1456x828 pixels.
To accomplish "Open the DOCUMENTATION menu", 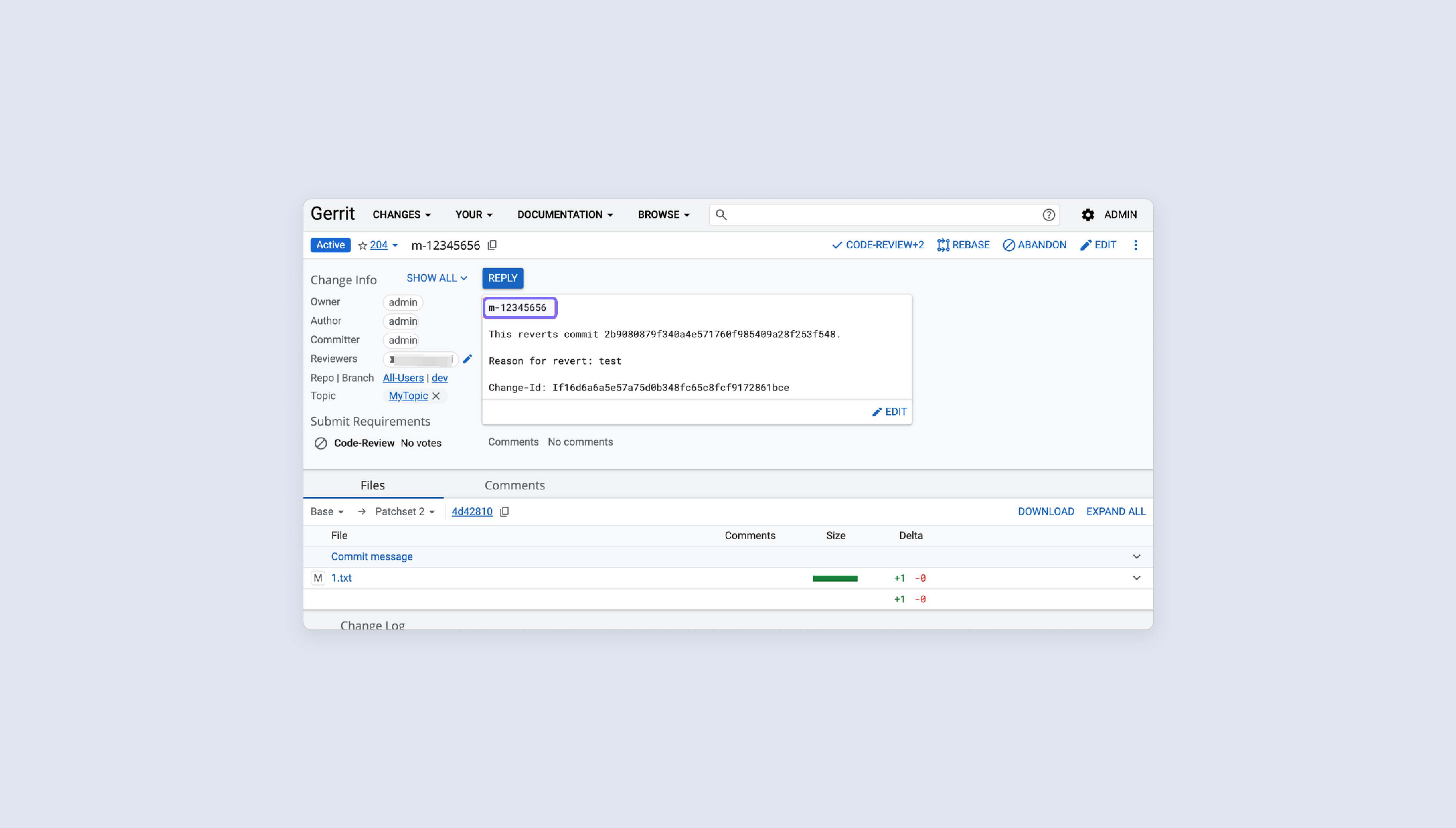I will [x=565, y=215].
